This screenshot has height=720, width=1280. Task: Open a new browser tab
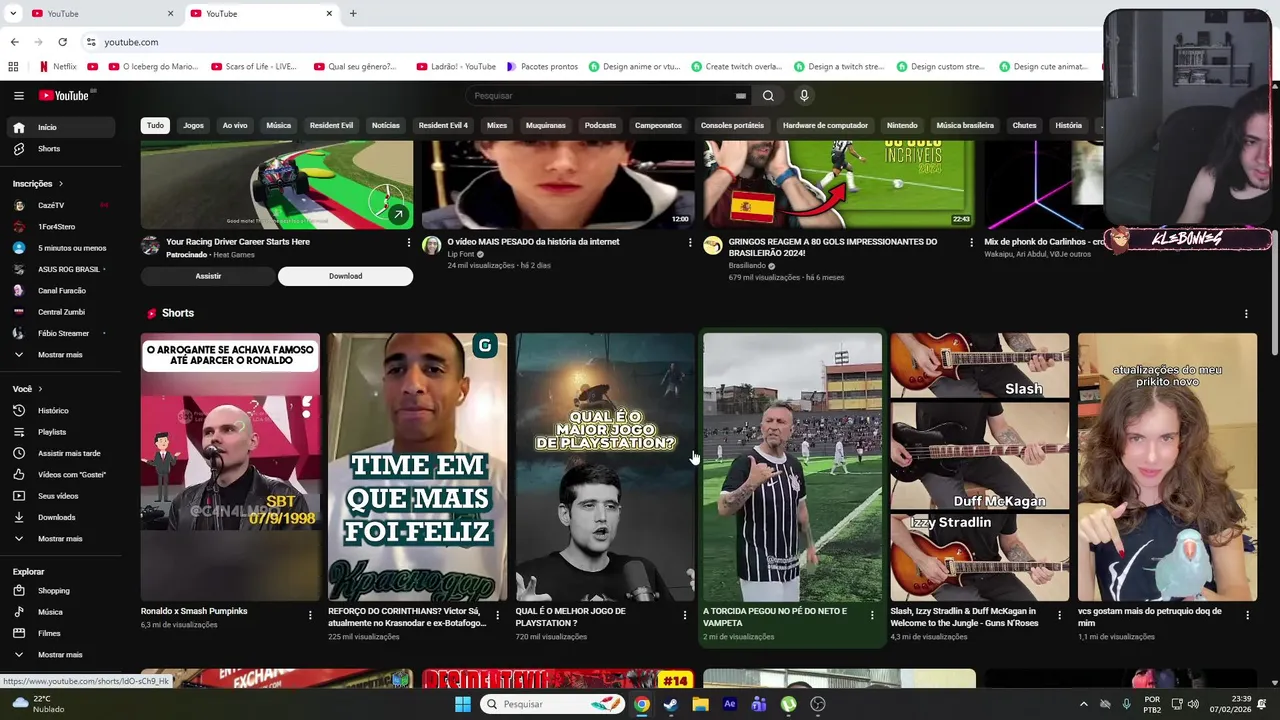click(353, 14)
